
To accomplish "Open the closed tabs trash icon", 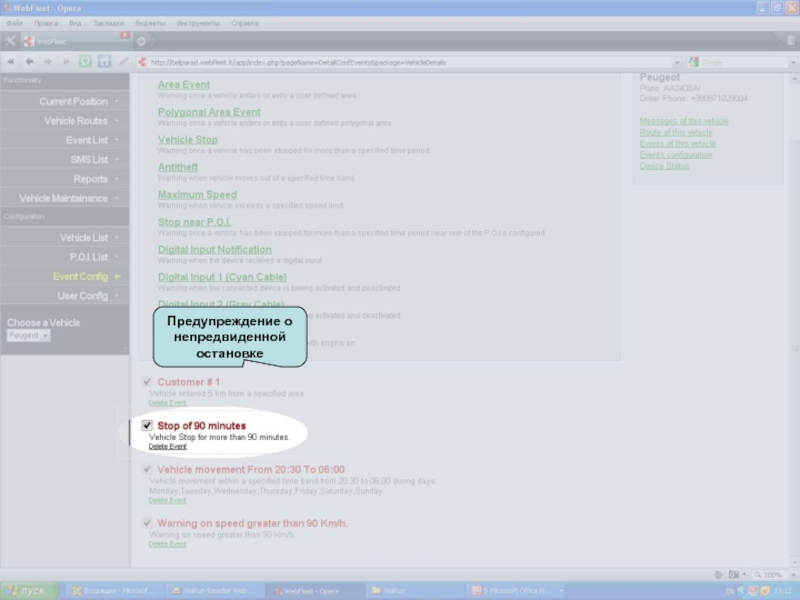I will click(x=791, y=40).
